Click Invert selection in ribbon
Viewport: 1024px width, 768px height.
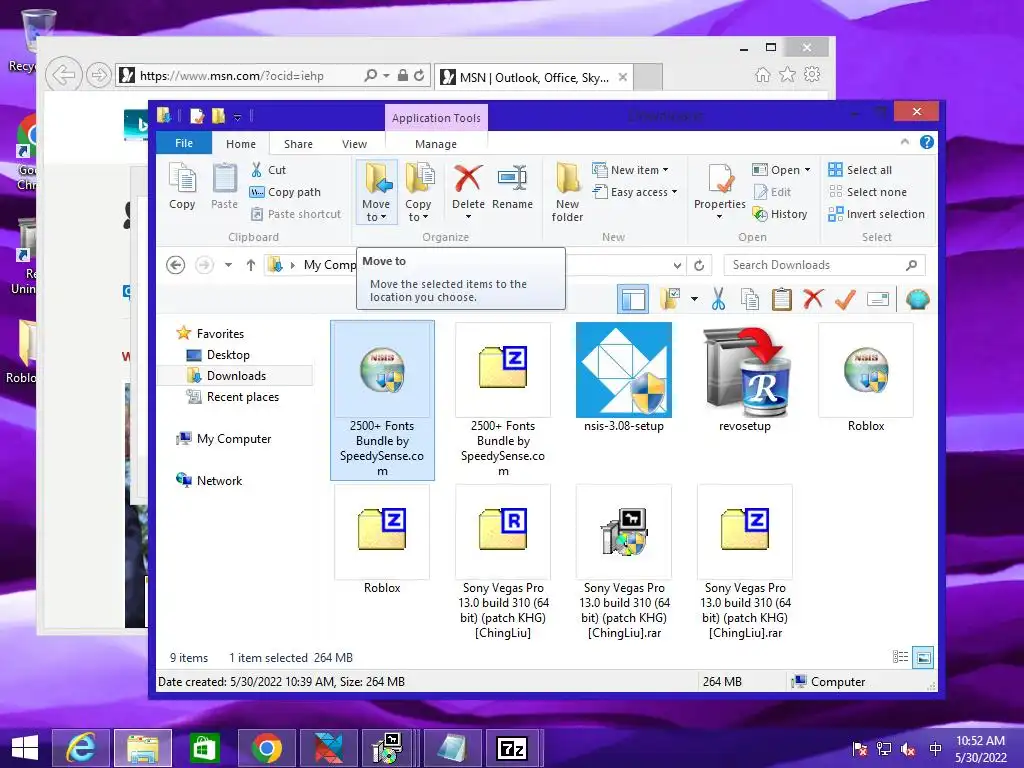click(x=876, y=214)
